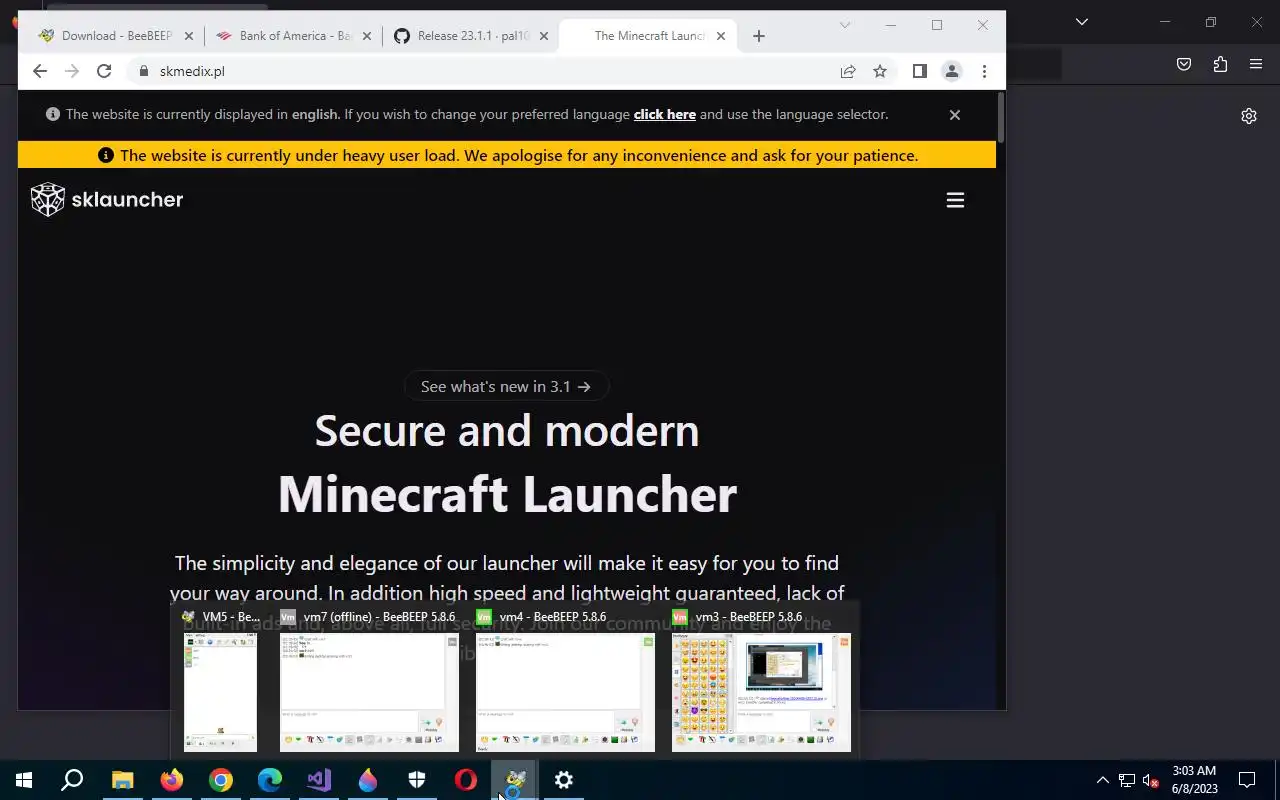Image resolution: width=1280 pixels, height=800 pixels.
Task: Close the Download - BeeBEEP tab
Action: click(x=189, y=36)
